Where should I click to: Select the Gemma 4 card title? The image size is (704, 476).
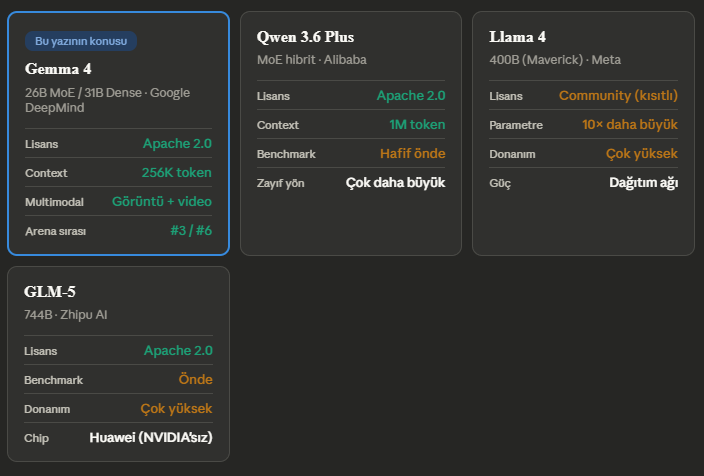coord(58,69)
